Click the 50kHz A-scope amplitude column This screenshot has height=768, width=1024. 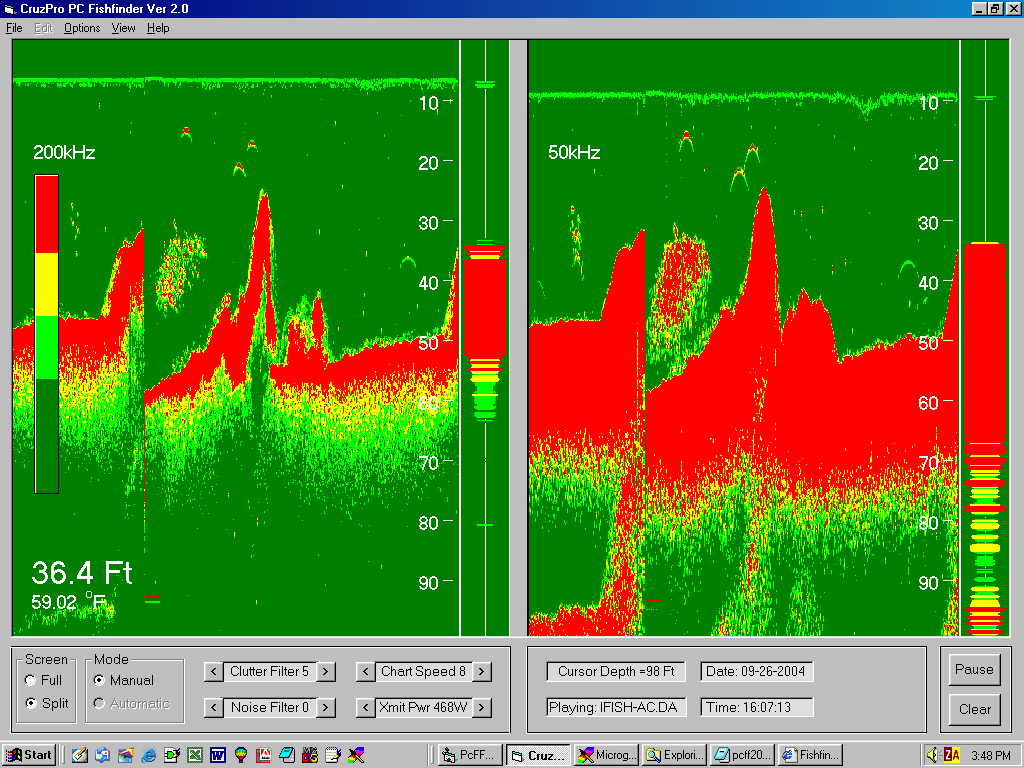[x=984, y=338]
